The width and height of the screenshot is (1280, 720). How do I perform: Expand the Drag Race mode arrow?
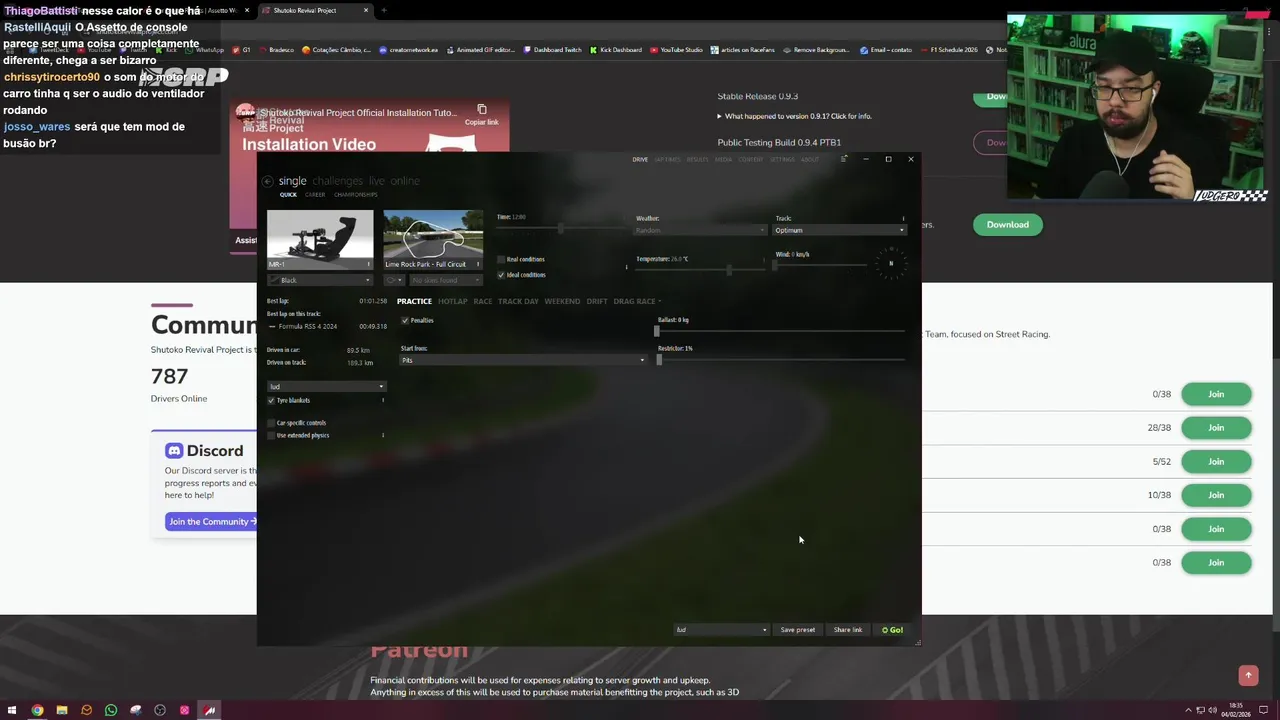coord(660,301)
